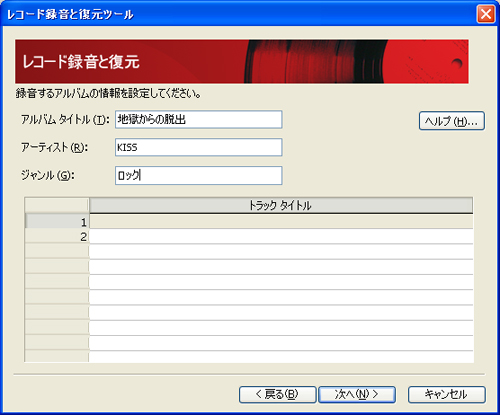Go back with the 戻る(B) button
The image size is (500, 415).
277,394
